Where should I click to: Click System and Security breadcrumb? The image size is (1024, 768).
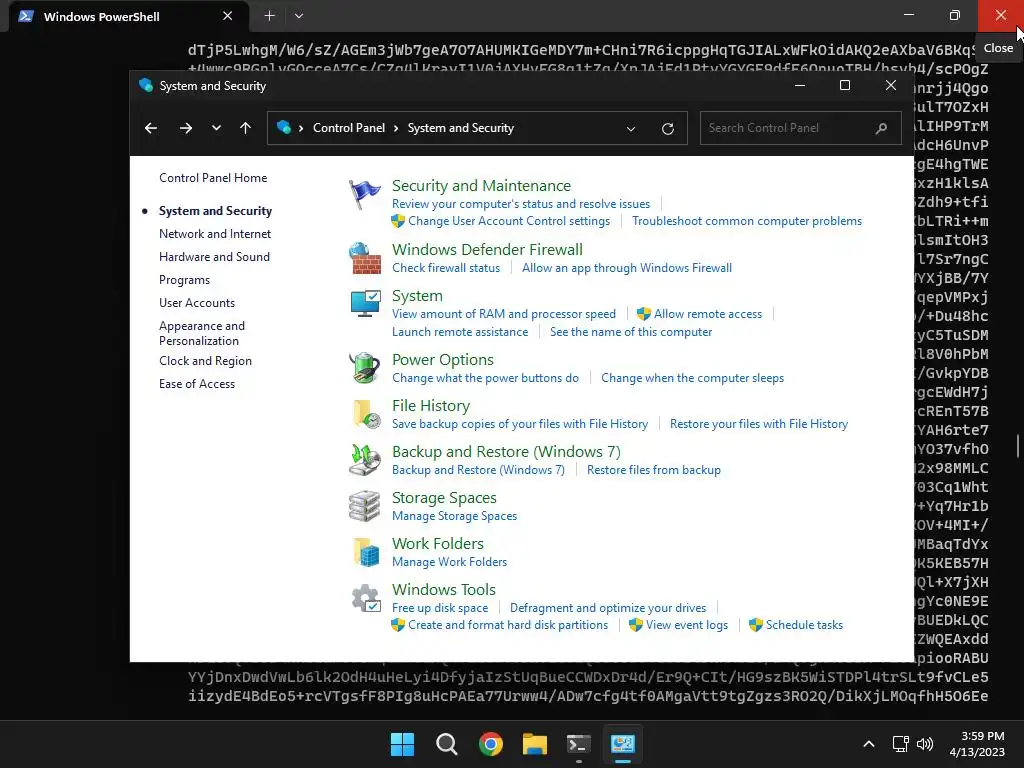point(460,128)
